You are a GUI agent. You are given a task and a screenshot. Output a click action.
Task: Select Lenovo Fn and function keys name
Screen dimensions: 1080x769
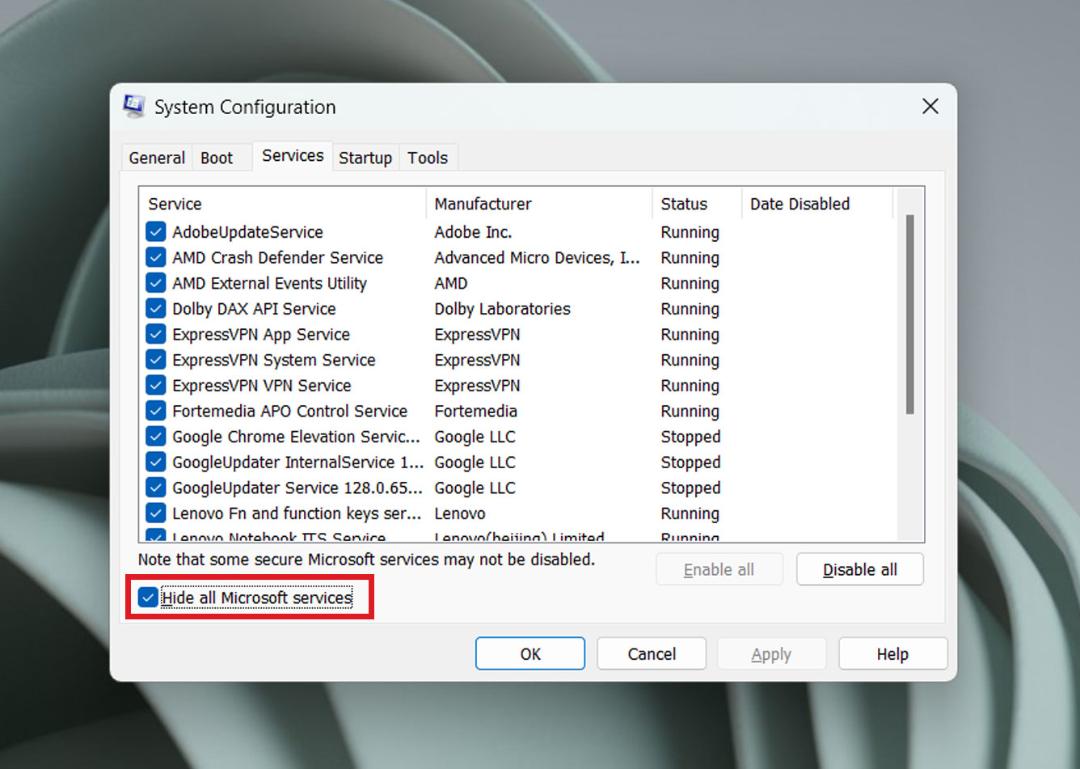[x=296, y=513]
